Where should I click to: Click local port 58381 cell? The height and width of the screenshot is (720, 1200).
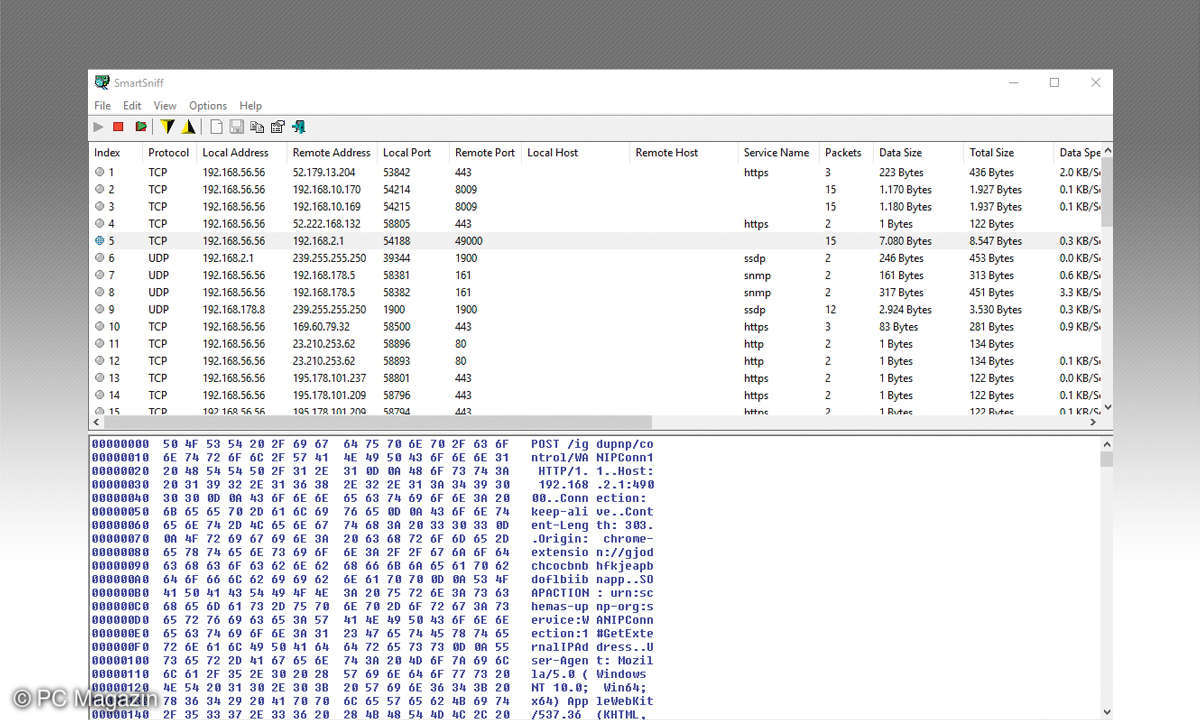click(396, 275)
